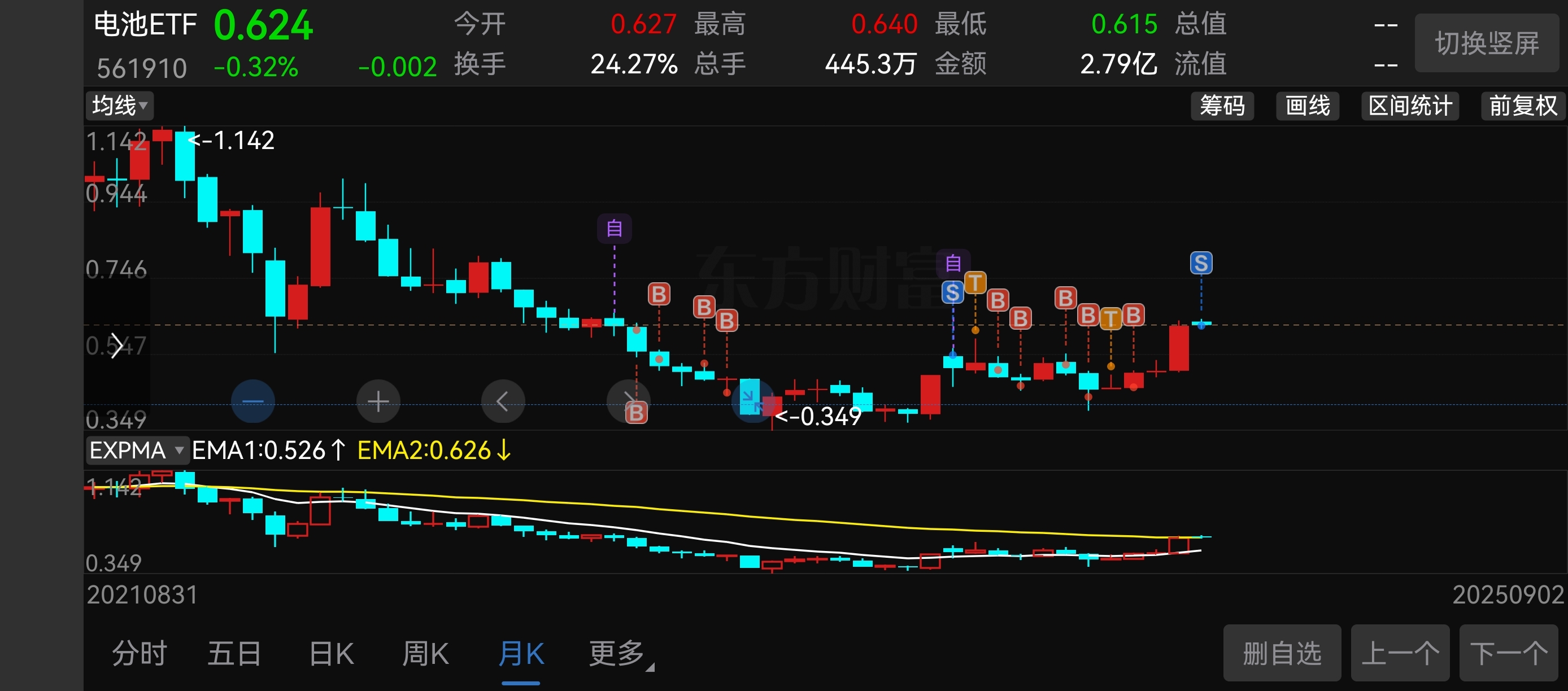Open the EXPMA indicator dropdown
Viewport: 1568px width, 691px height.
tap(136, 450)
